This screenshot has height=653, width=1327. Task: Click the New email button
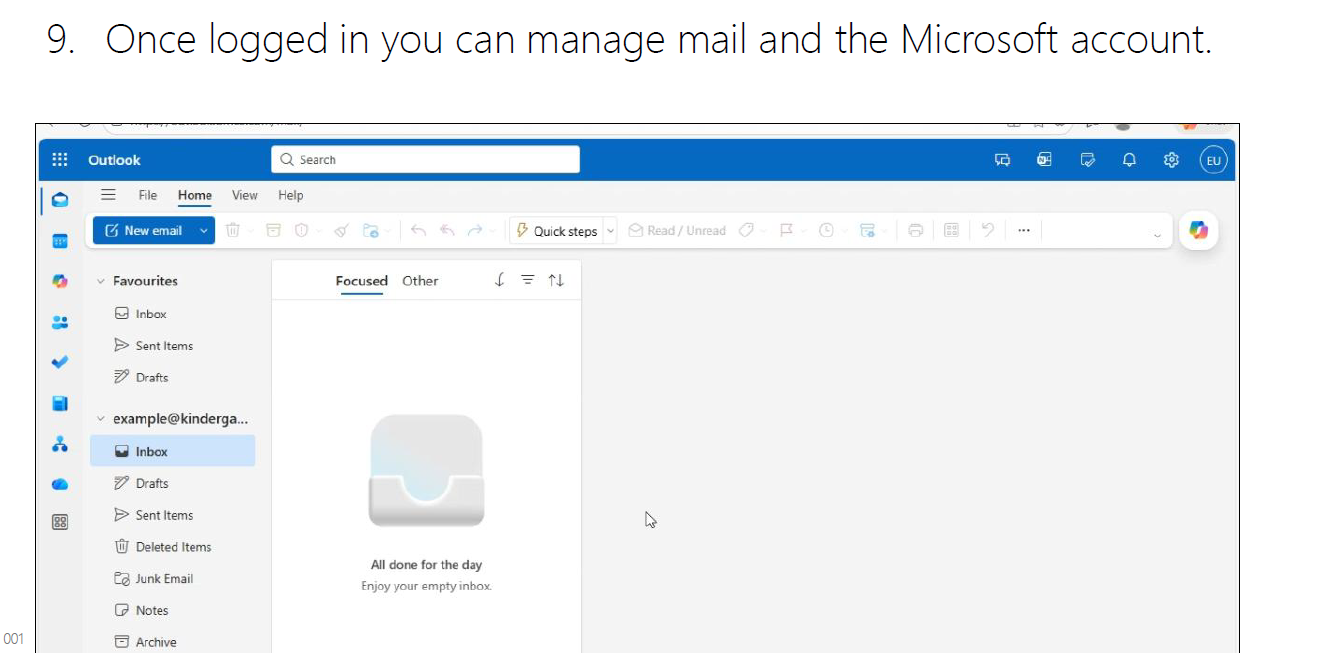[144, 230]
